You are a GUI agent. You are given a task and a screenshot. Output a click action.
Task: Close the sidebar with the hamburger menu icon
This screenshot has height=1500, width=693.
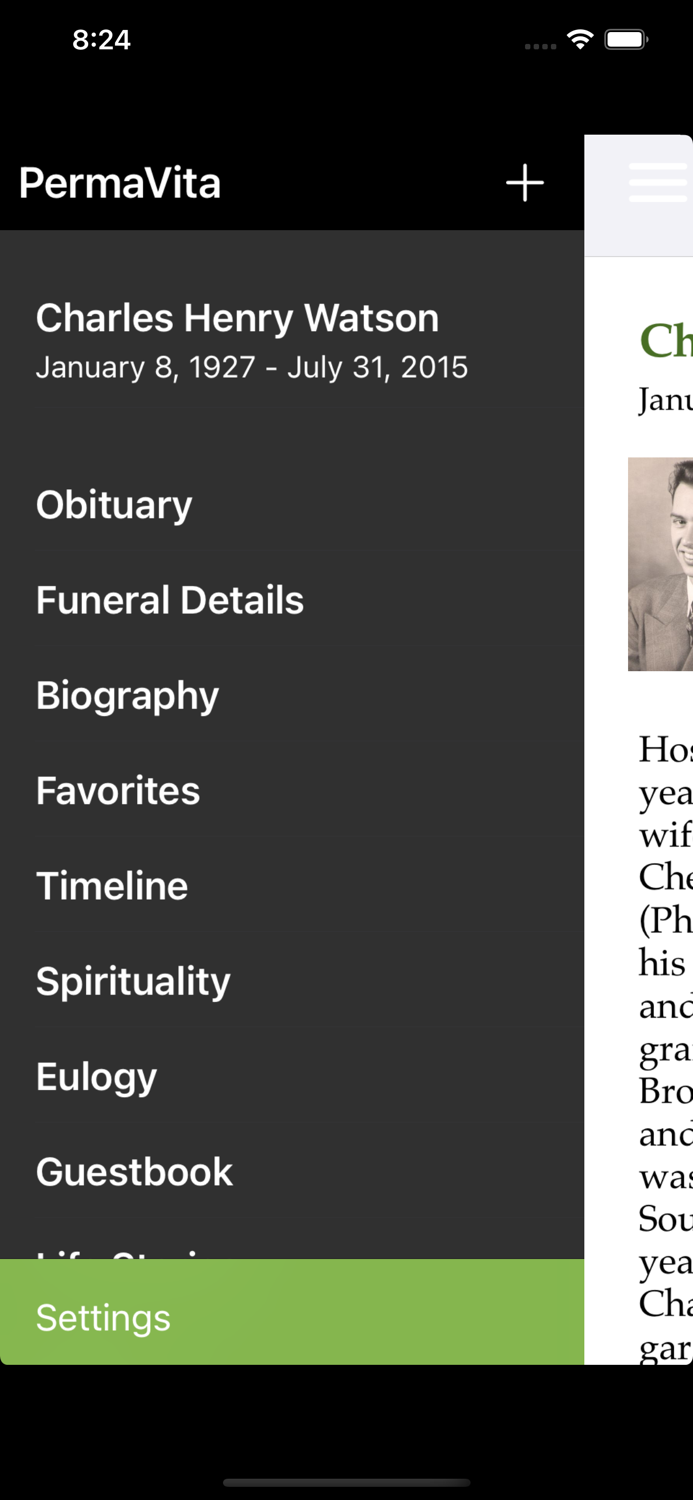pyautogui.click(x=657, y=183)
